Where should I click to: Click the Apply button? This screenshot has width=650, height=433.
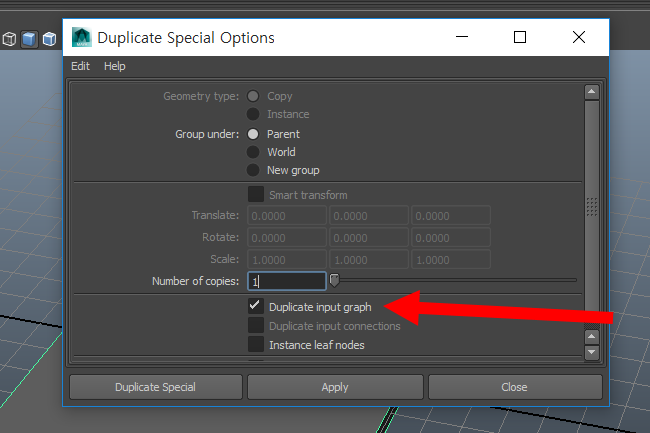(335, 387)
